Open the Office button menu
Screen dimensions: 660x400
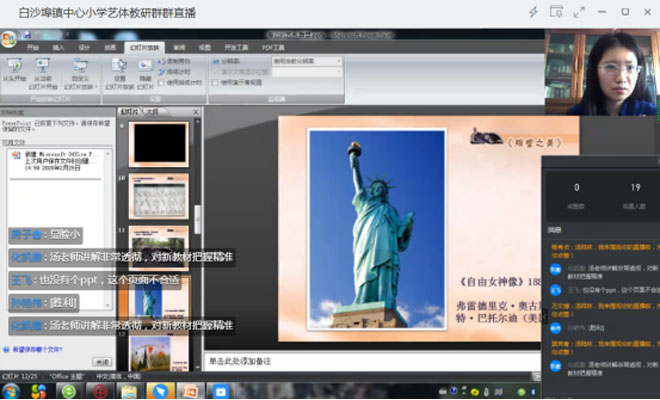tap(9, 39)
